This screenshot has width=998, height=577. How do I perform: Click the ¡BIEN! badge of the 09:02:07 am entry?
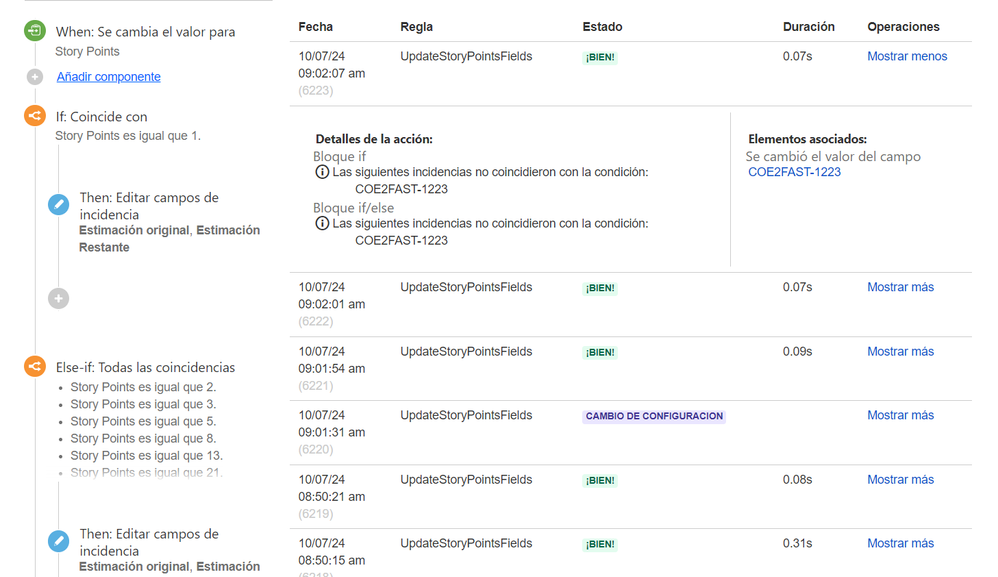coord(600,57)
